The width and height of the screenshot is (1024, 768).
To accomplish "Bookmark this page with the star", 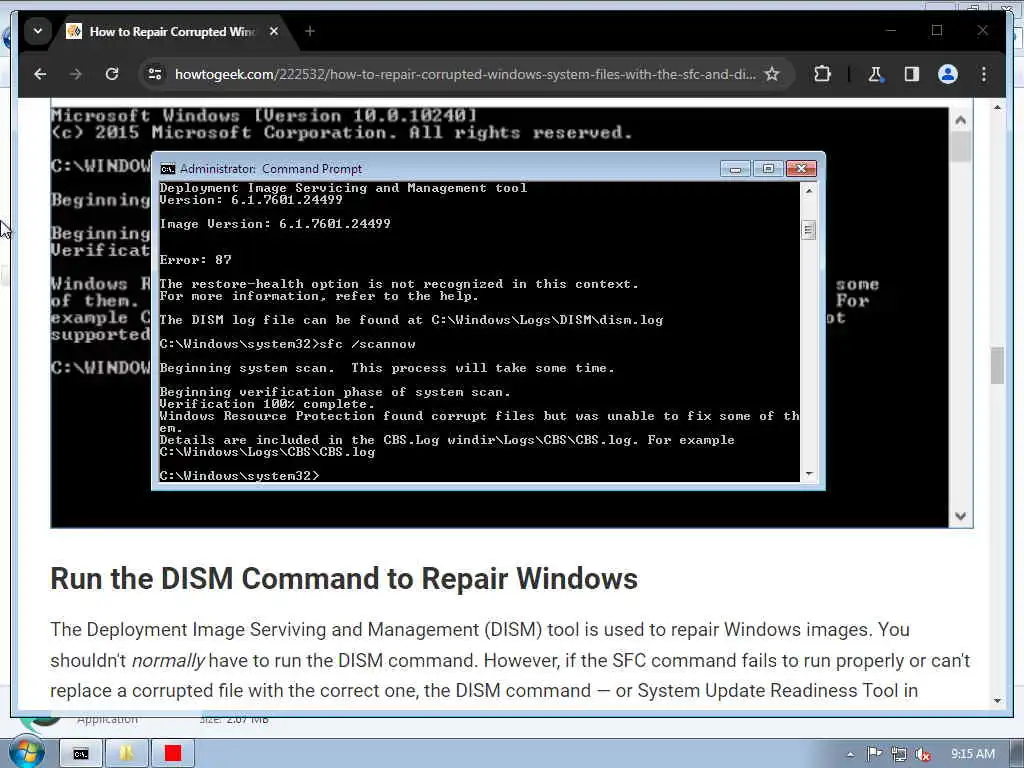I will 772,74.
